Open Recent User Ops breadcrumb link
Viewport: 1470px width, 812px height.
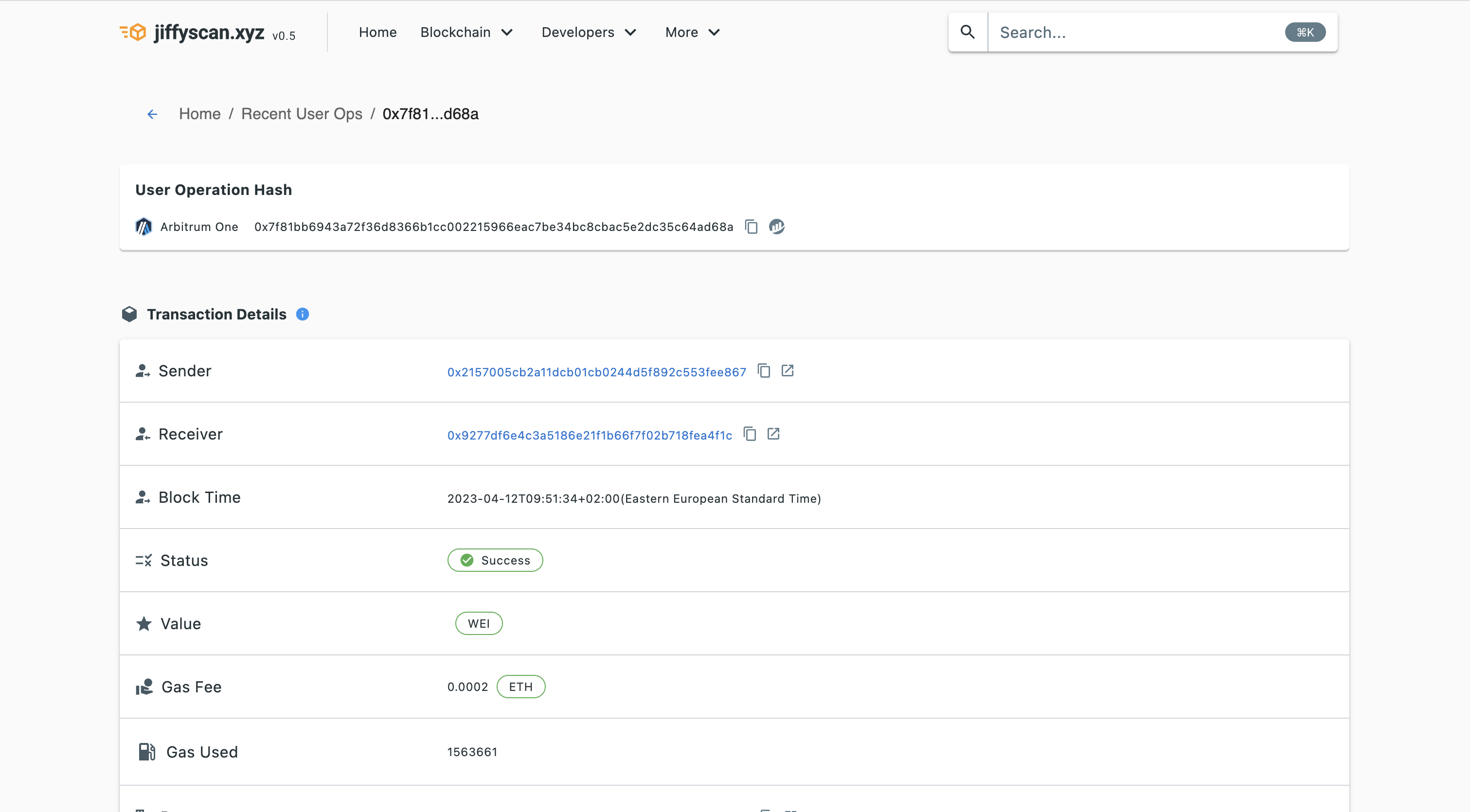(301, 114)
